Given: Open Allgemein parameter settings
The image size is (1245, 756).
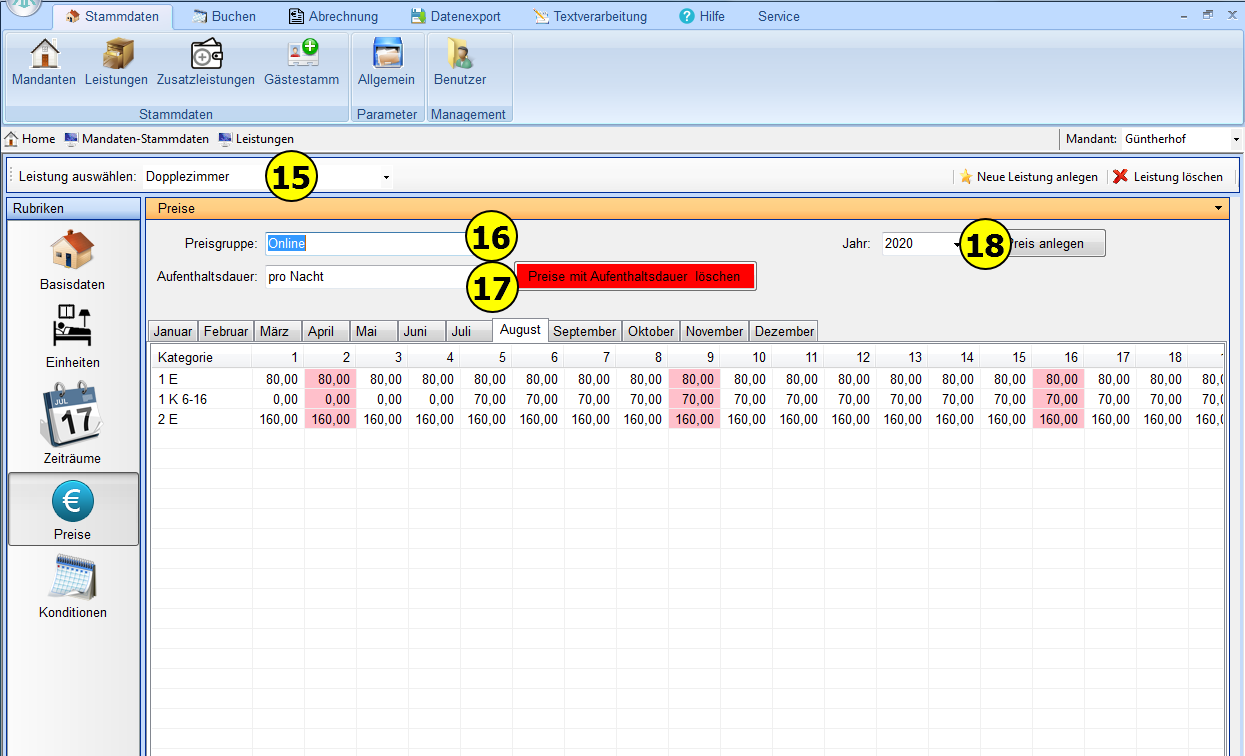Looking at the screenshot, I should point(386,62).
